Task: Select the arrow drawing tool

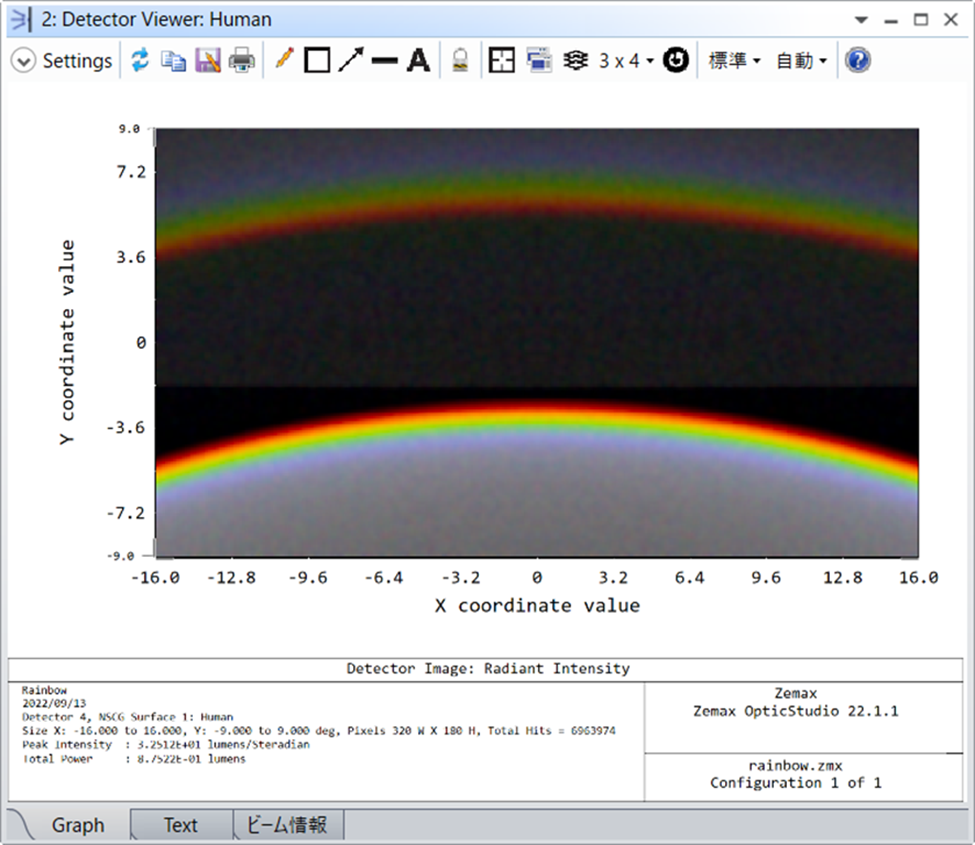Action: pos(351,60)
